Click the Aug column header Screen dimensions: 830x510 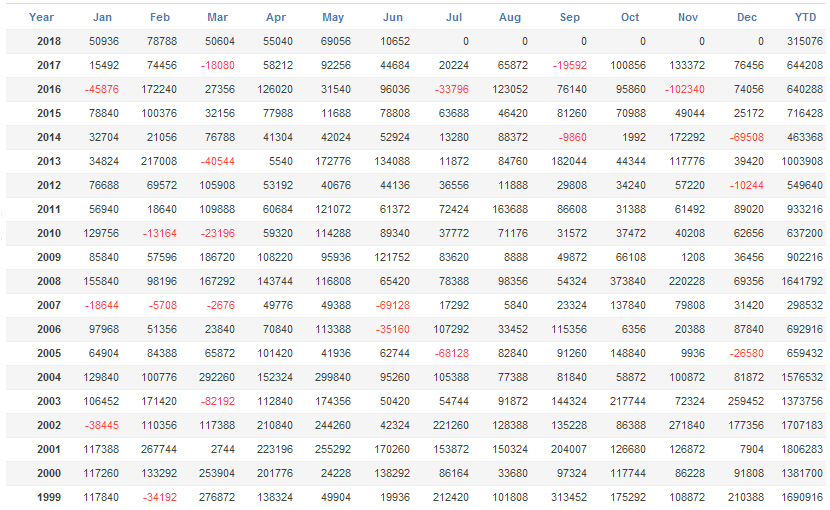[510, 17]
